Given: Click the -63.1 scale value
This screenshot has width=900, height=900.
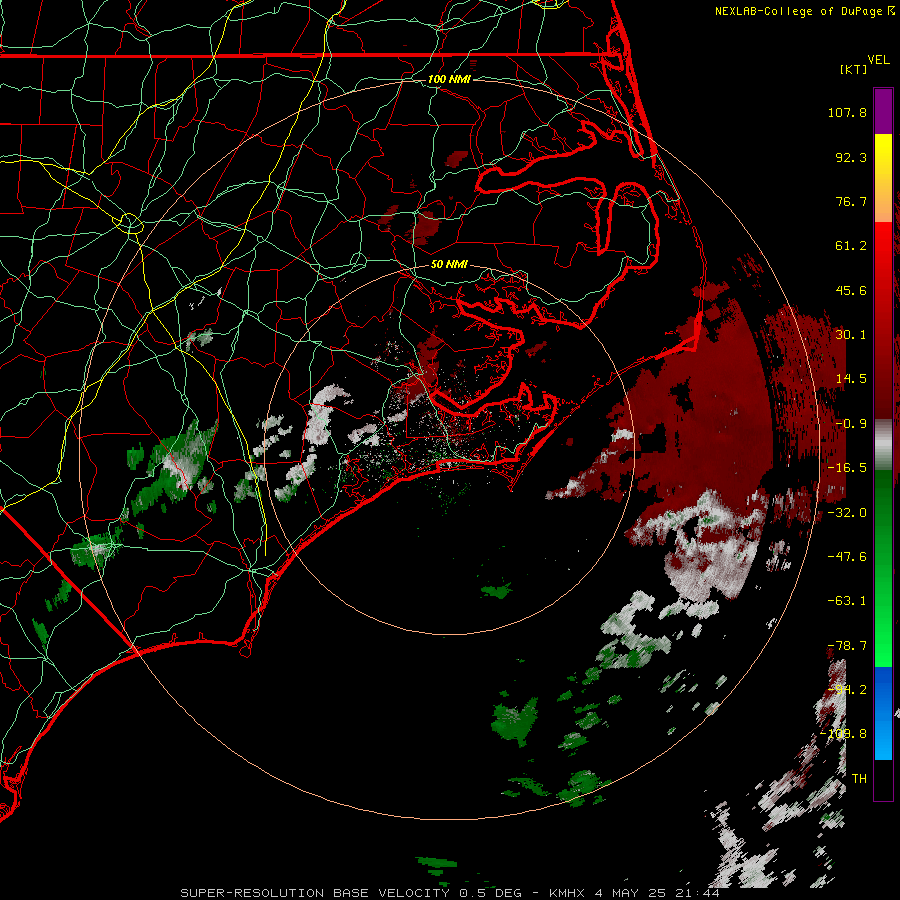Looking at the screenshot, I should click(847, 601).
